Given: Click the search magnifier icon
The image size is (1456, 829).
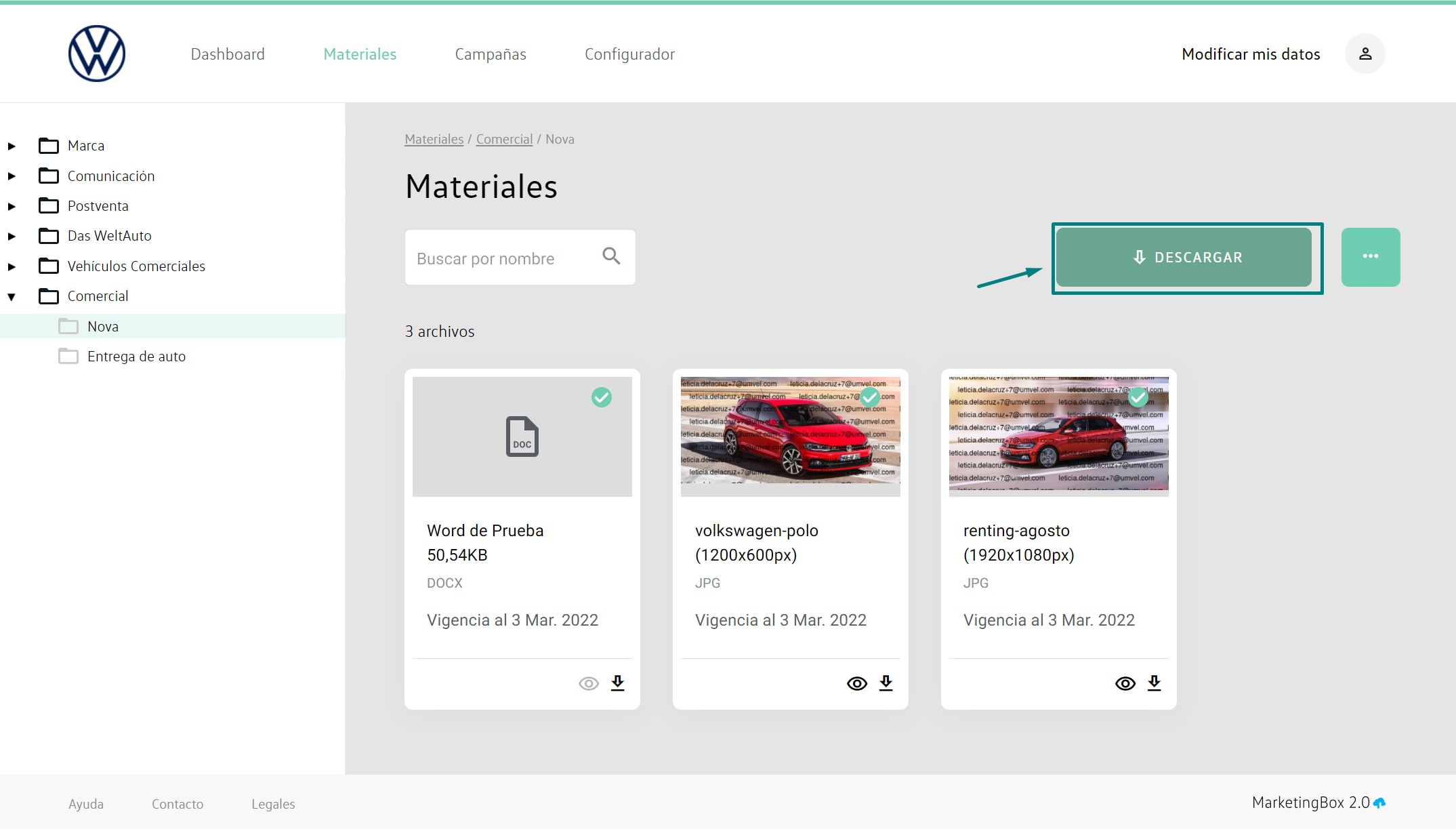Looking at the screenshot, I should [x=611, y=256].
